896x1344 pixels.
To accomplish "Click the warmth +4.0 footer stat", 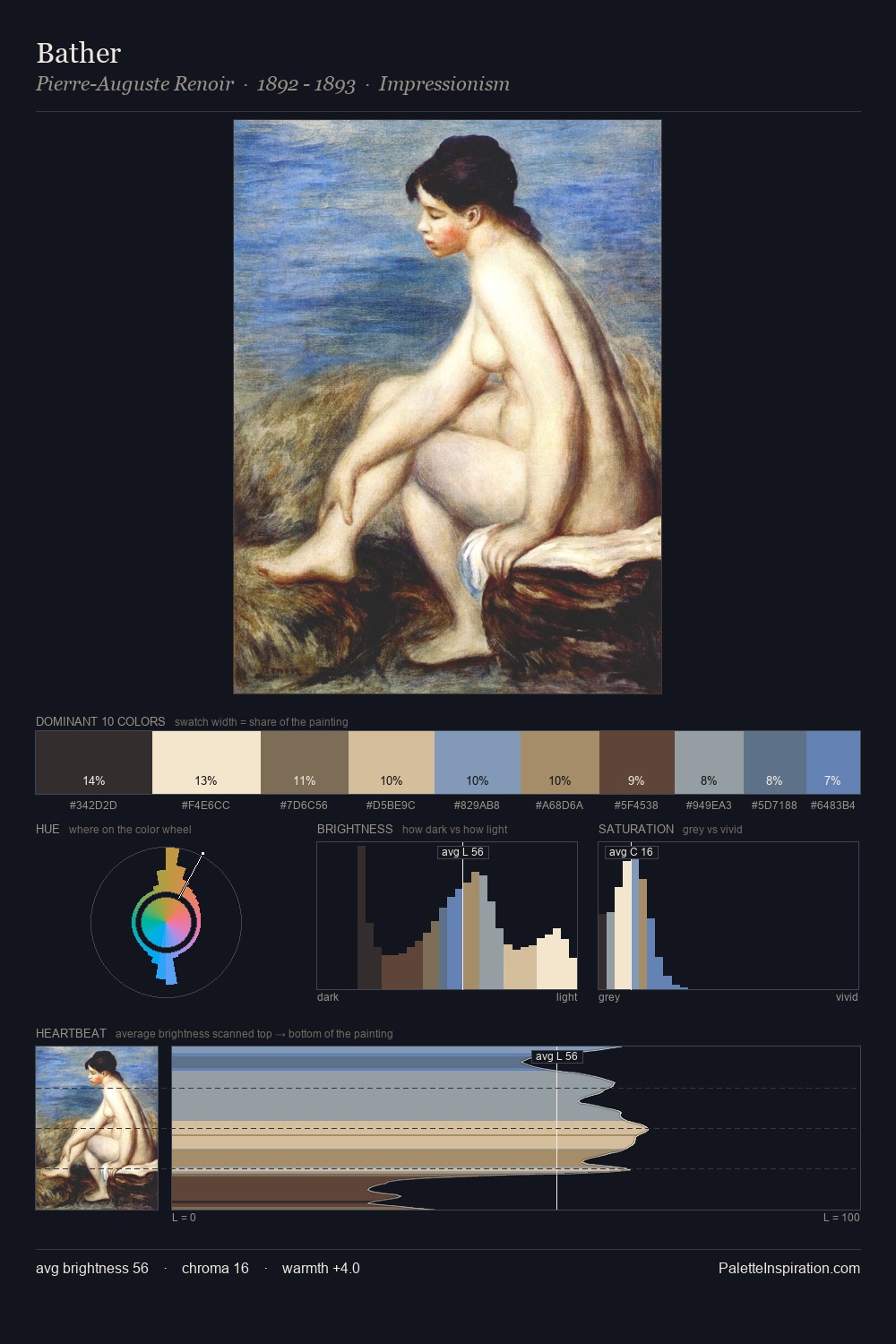I will point(321,1269).
